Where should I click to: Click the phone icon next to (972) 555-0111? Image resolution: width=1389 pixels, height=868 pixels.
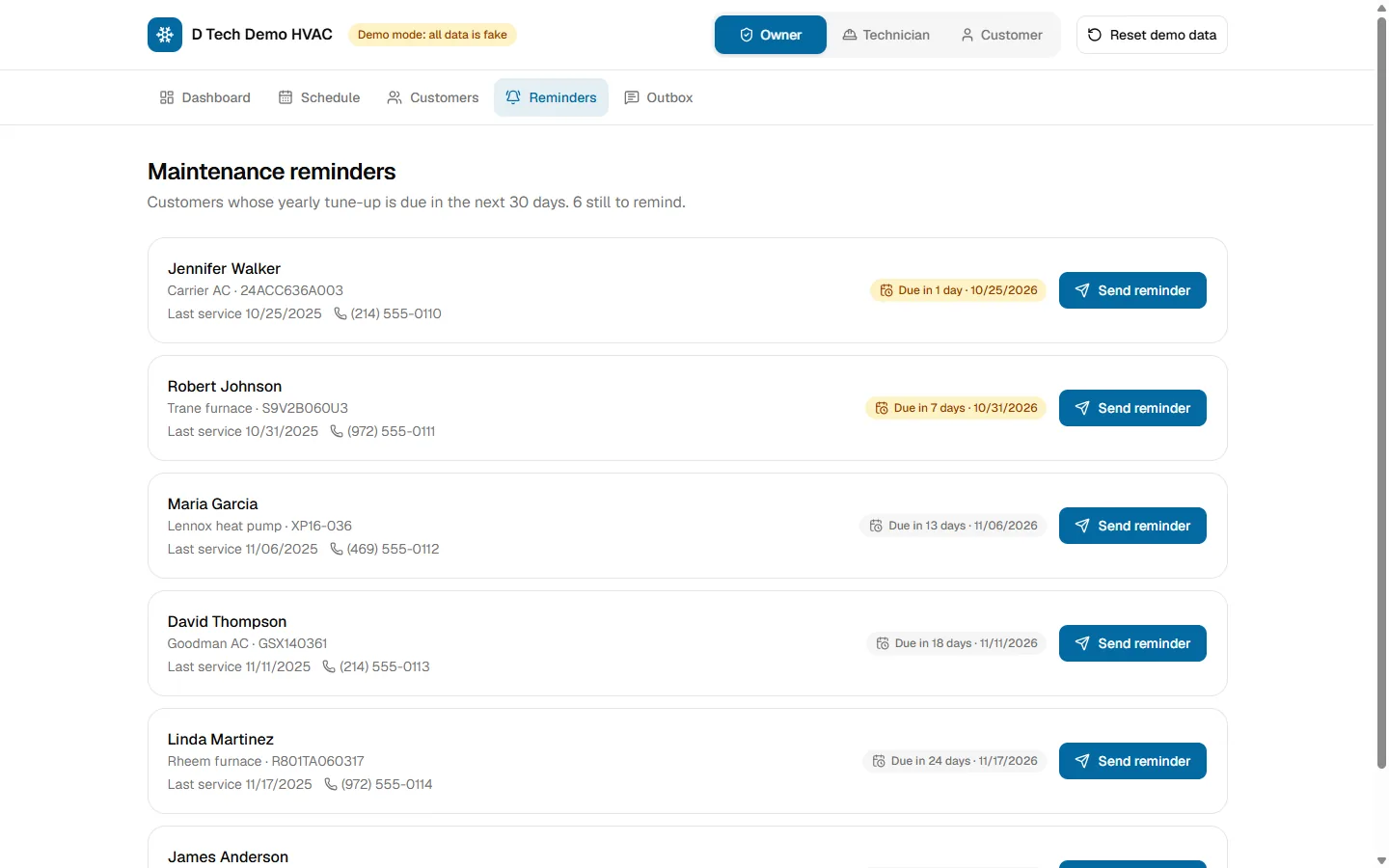click(337, 431)
